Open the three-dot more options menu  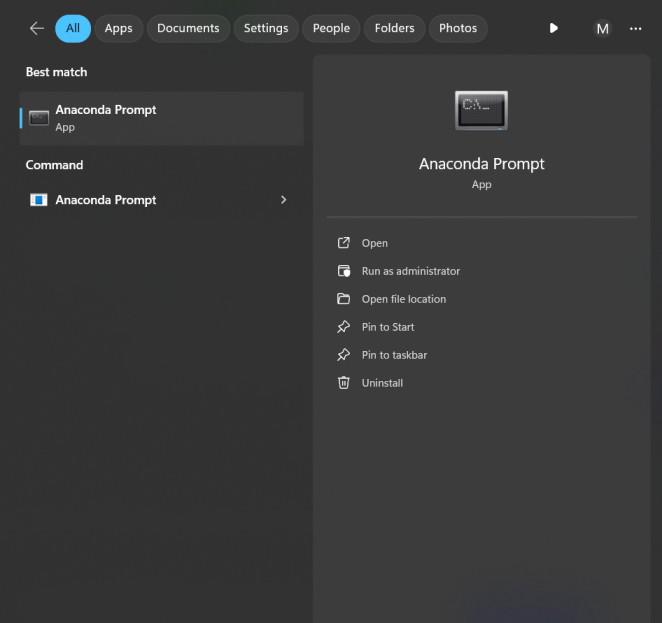(635, 29)
